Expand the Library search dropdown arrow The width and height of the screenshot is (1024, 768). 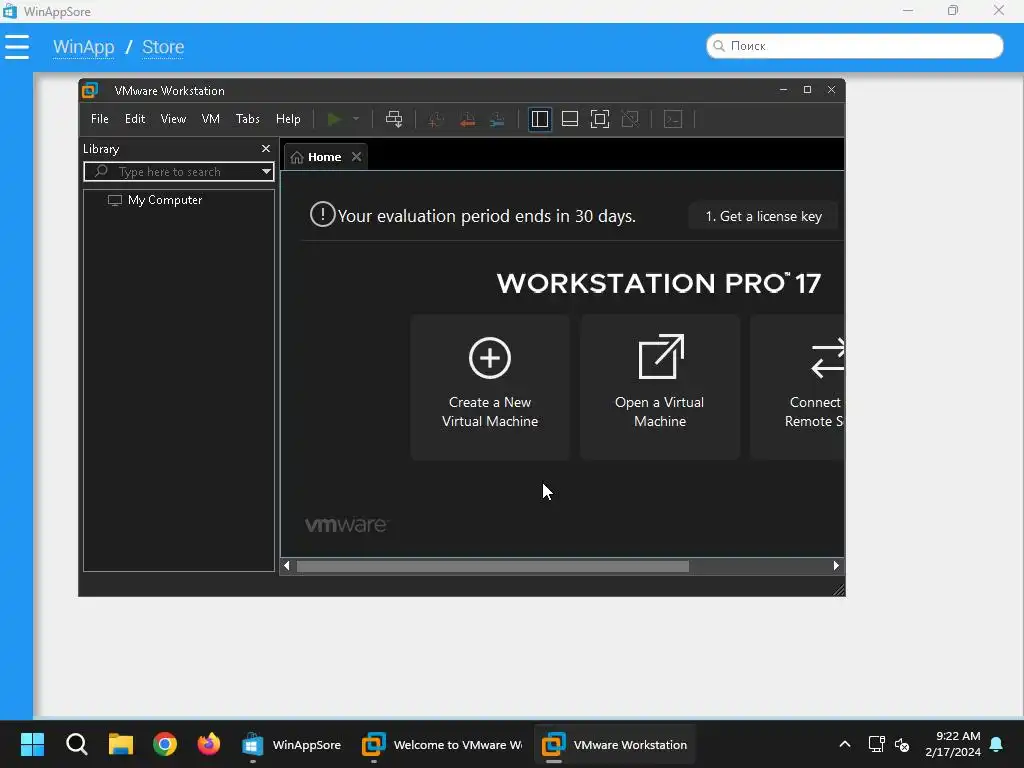266,172
